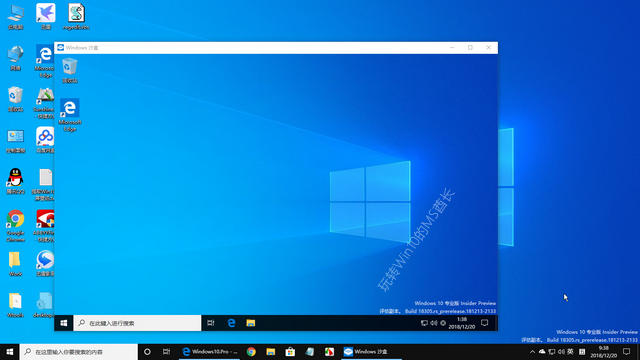Open the Network globe icon on host desktop
Screen dimensions: 640x360
coord(16,58)
